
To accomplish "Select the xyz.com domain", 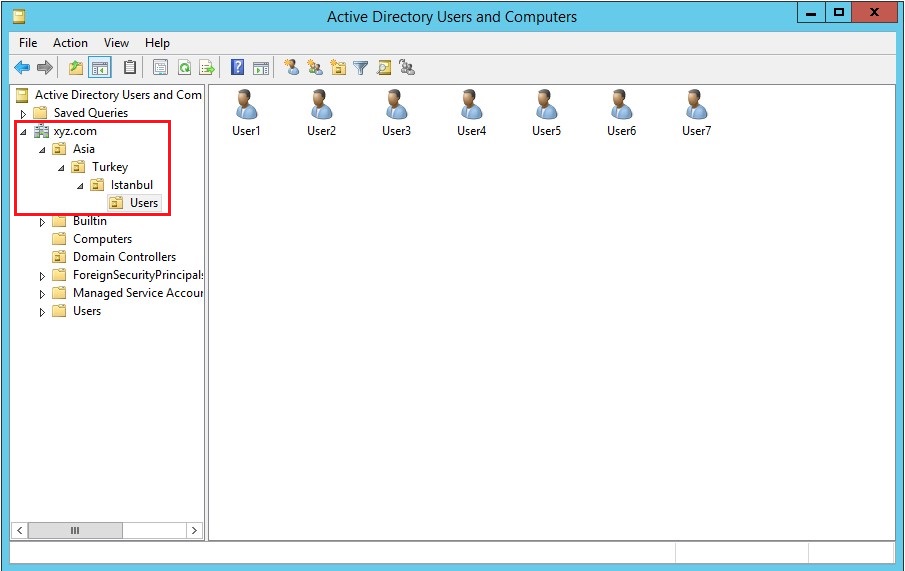I will (x=75, y=131).
